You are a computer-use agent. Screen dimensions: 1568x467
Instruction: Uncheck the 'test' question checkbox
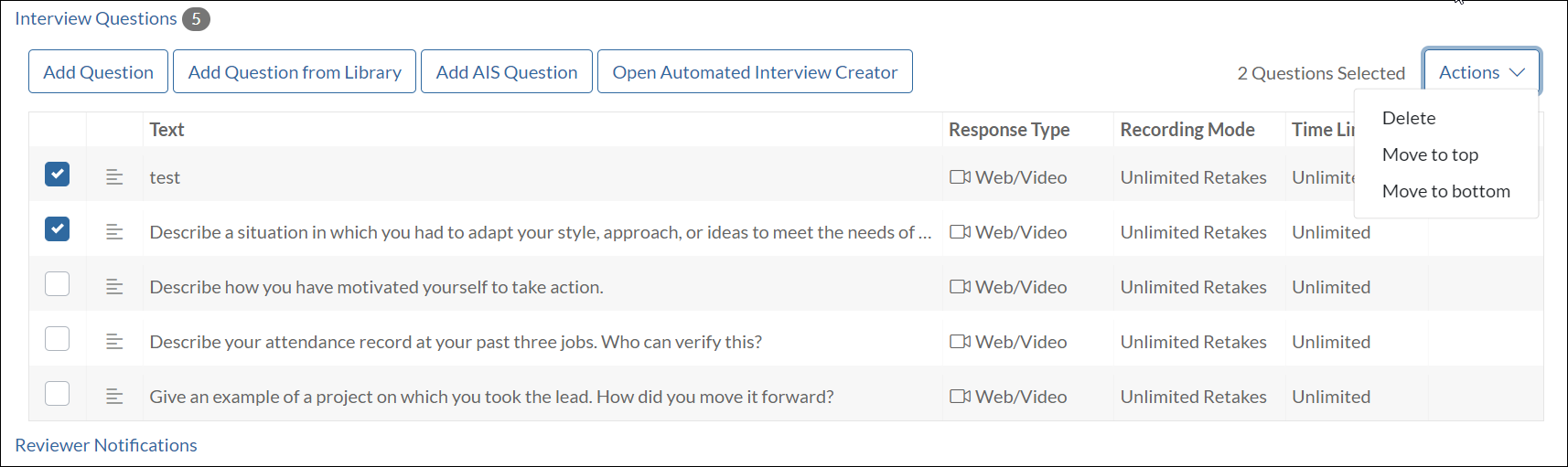point(58,175)
